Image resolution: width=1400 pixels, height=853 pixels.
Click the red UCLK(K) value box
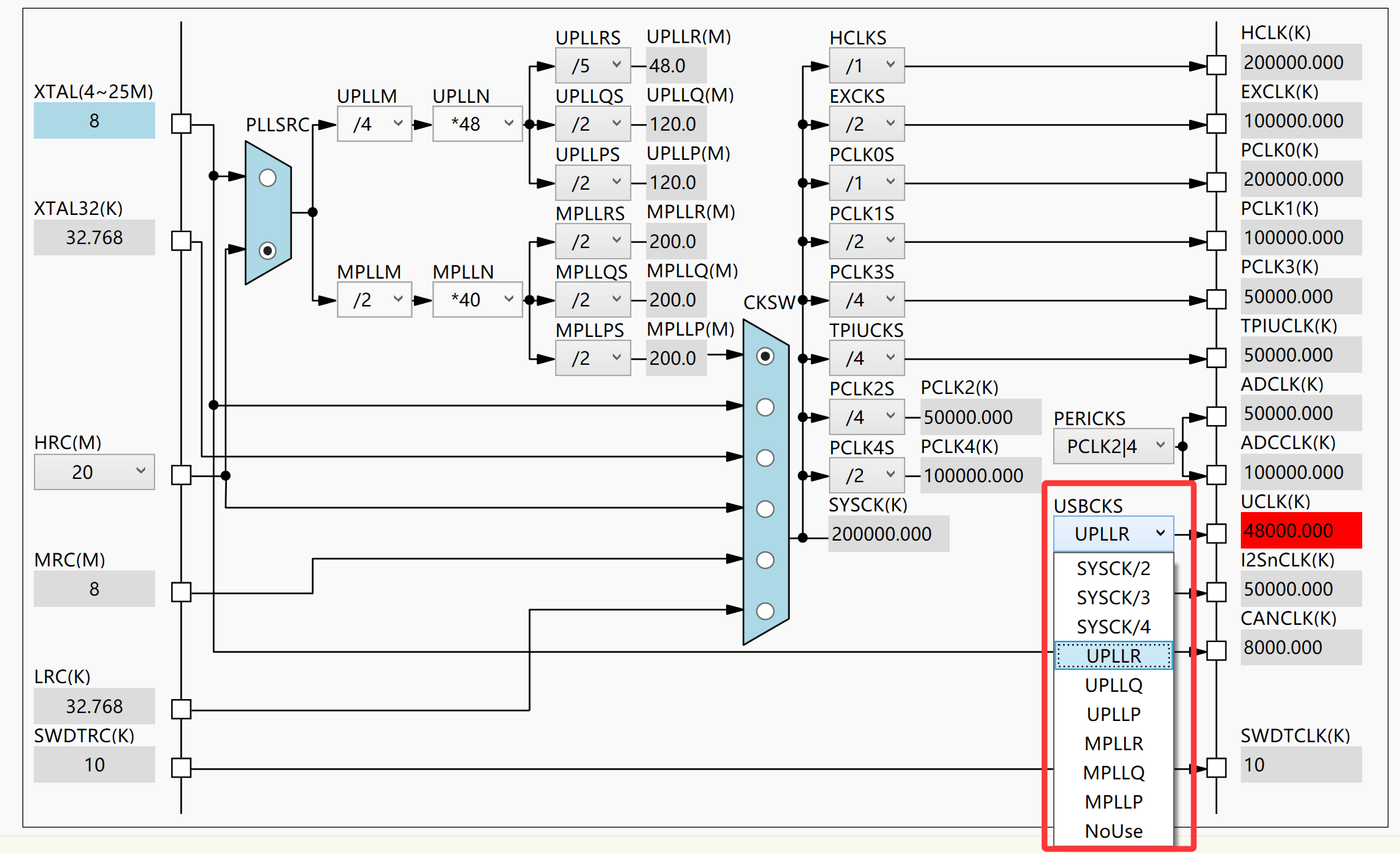[1301, 531]
